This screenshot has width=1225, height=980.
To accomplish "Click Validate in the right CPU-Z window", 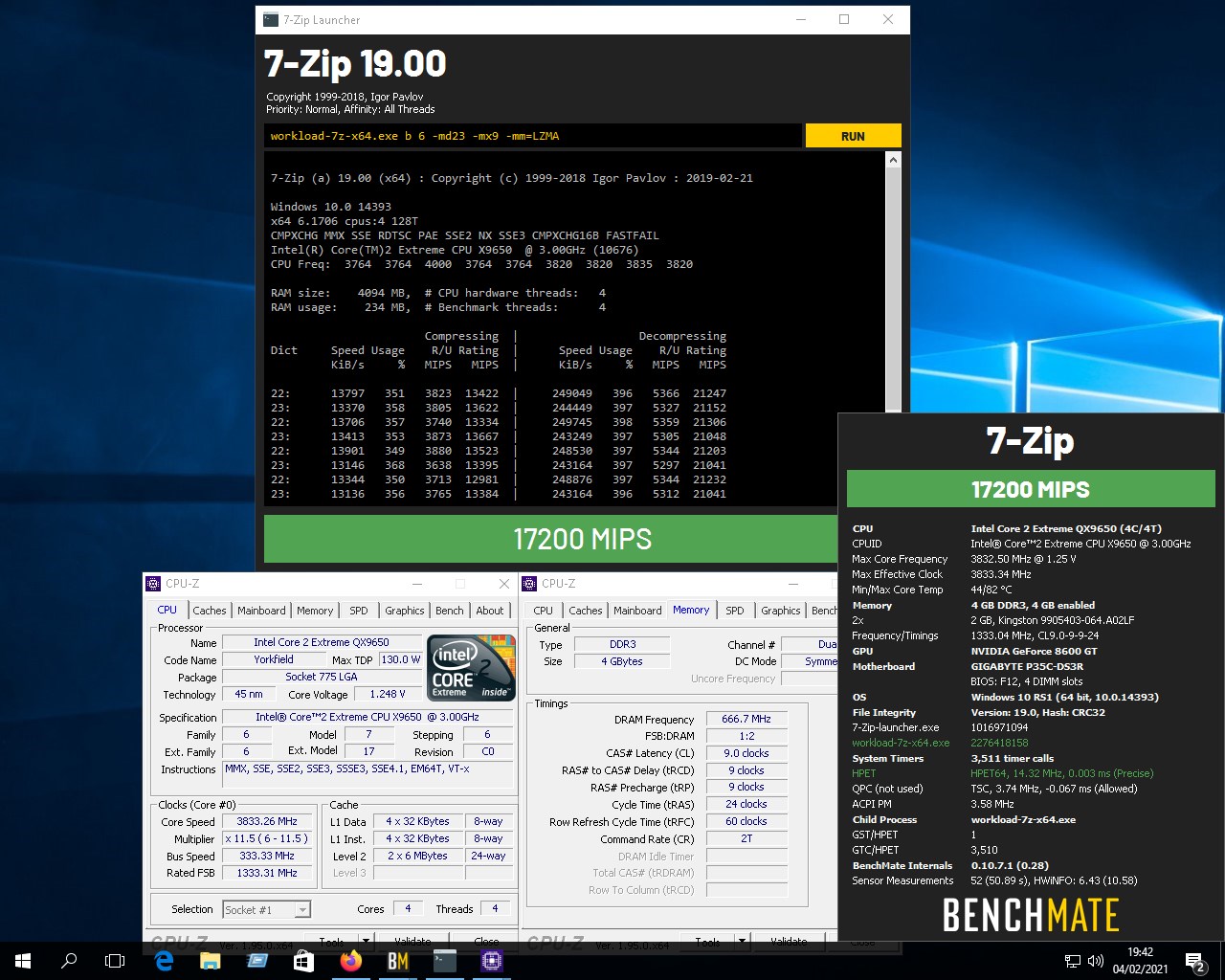I will [x=789, y=942].
